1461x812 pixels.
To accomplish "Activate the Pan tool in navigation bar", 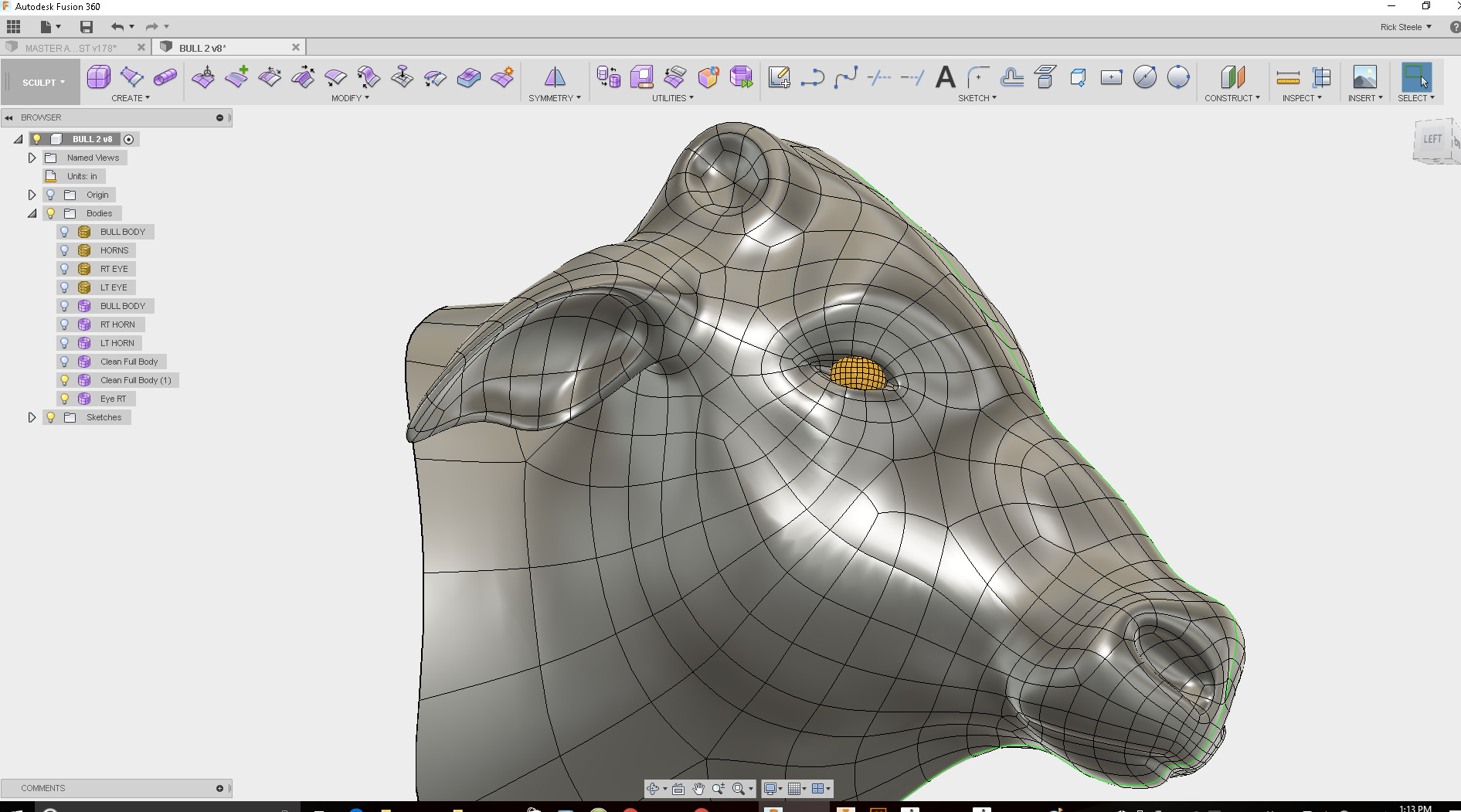I will pyautogui.click(x=698, y=788).
